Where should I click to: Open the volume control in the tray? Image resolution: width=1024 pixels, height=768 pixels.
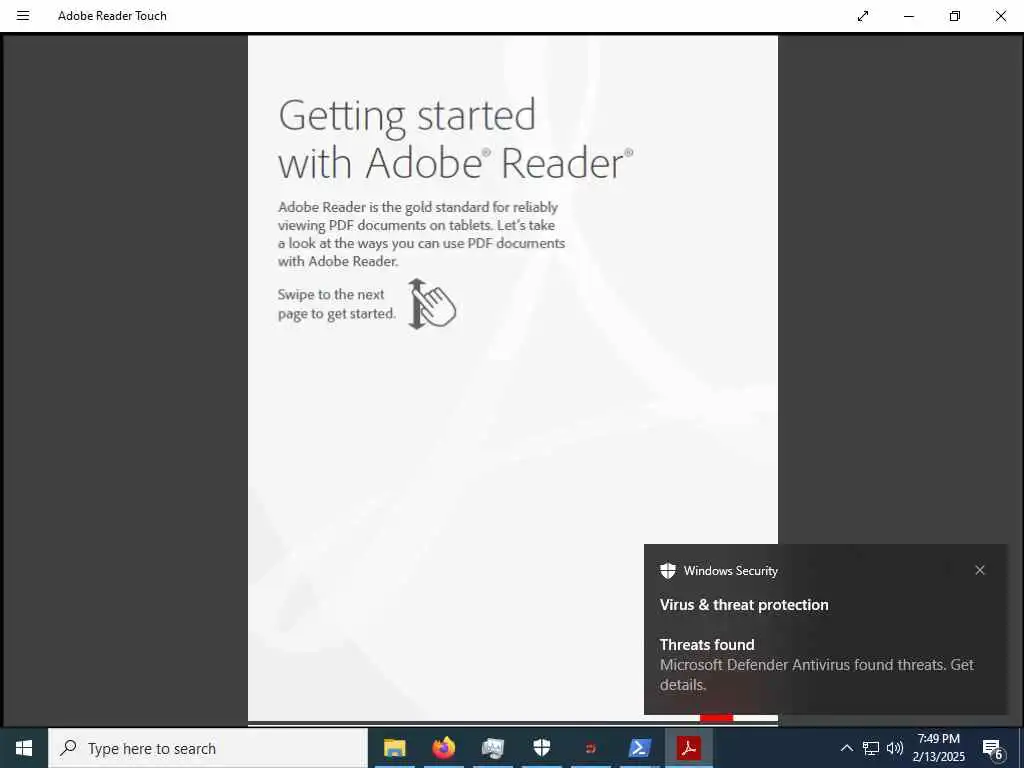point(895,748)
